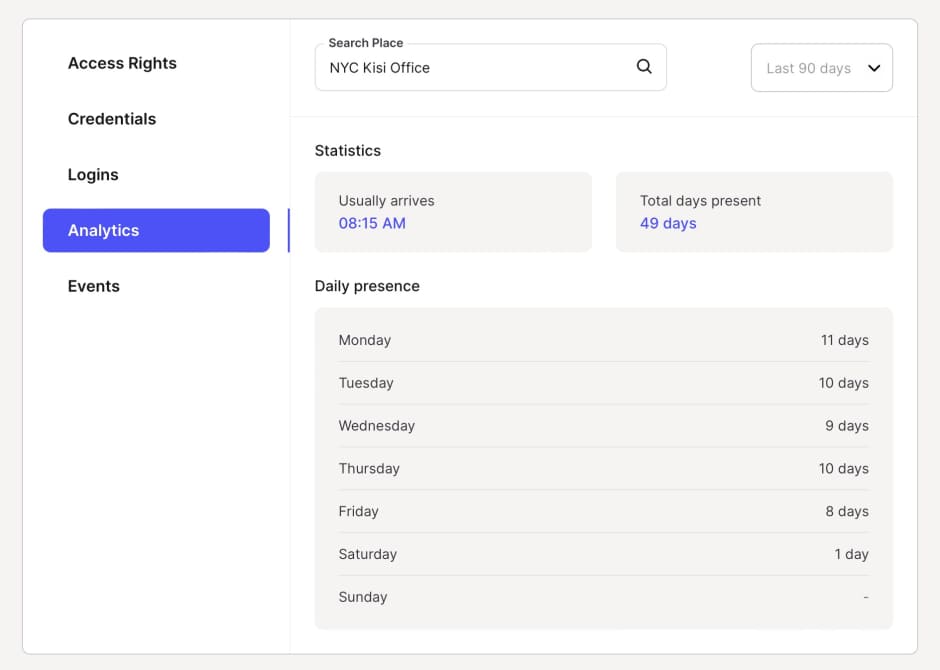Click the Friday row label

(358, 511)
